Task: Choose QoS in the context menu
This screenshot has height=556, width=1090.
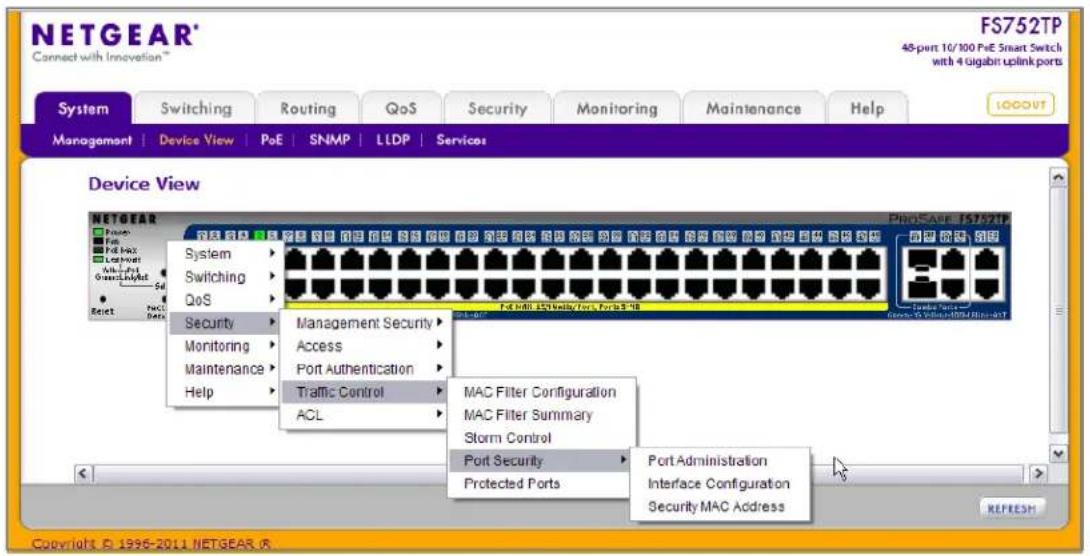Action: pos(224,300)
